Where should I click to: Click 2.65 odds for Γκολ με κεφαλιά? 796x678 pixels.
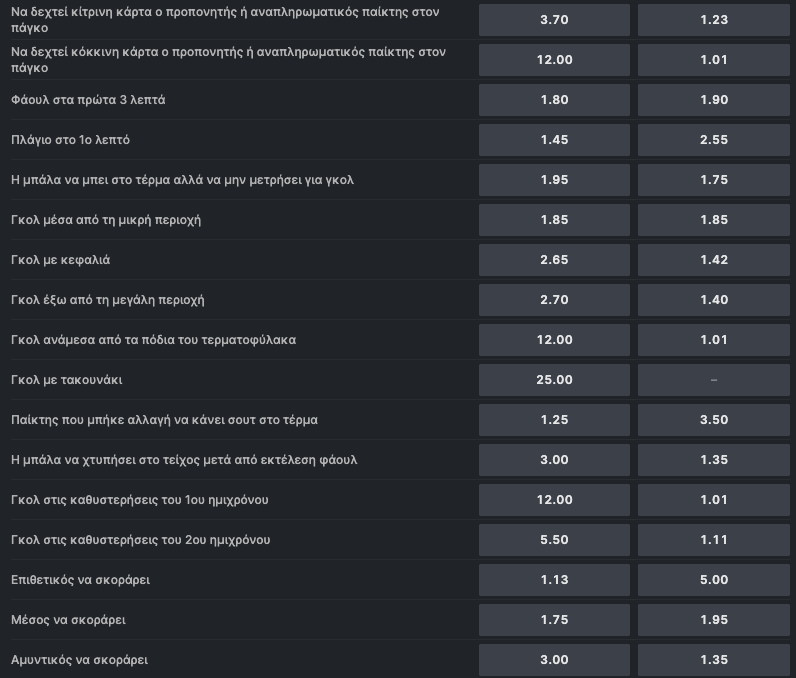point(554,260)
